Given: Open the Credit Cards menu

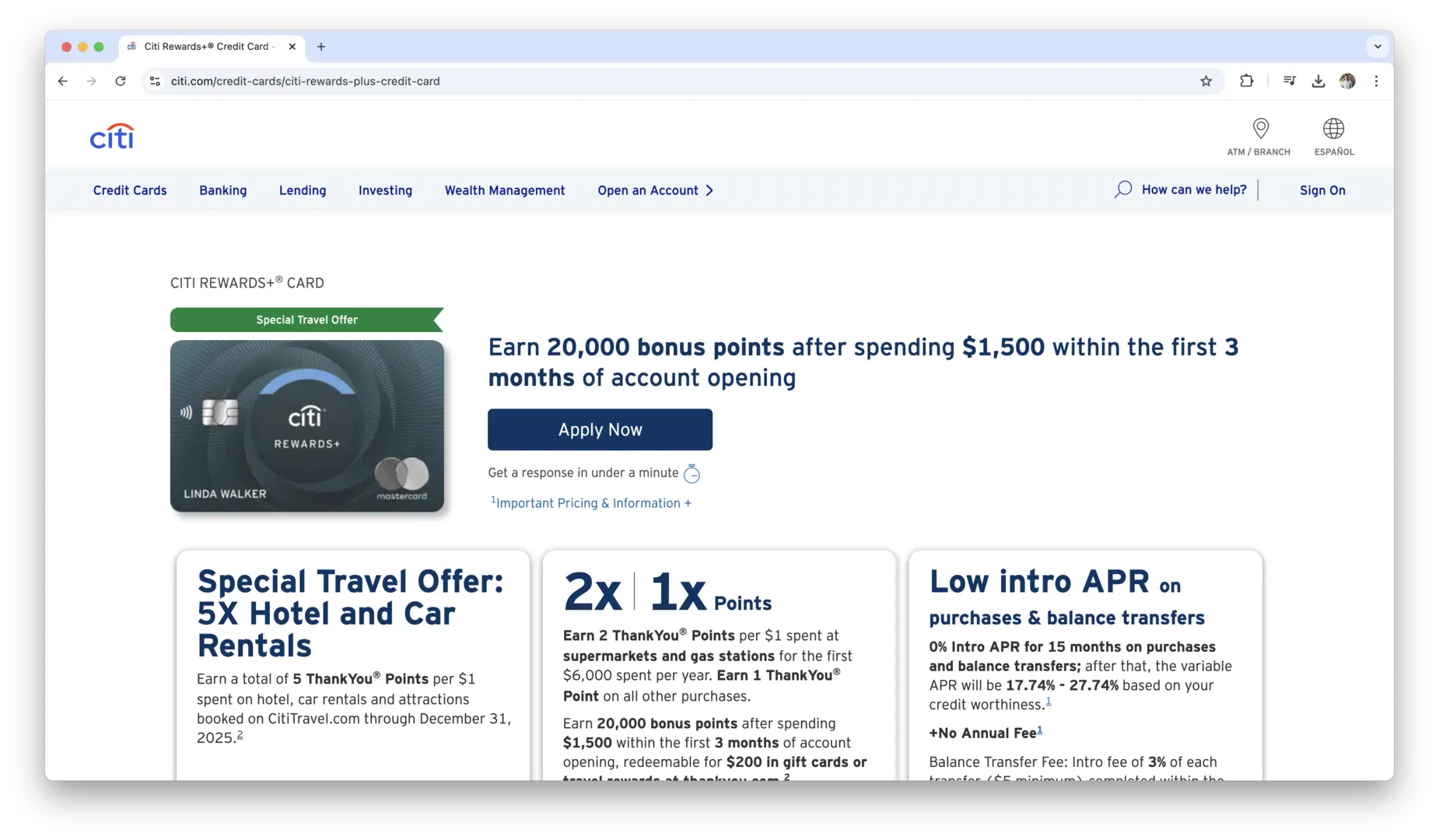Looking at the screenshot, I should click(x=130, y=191).
